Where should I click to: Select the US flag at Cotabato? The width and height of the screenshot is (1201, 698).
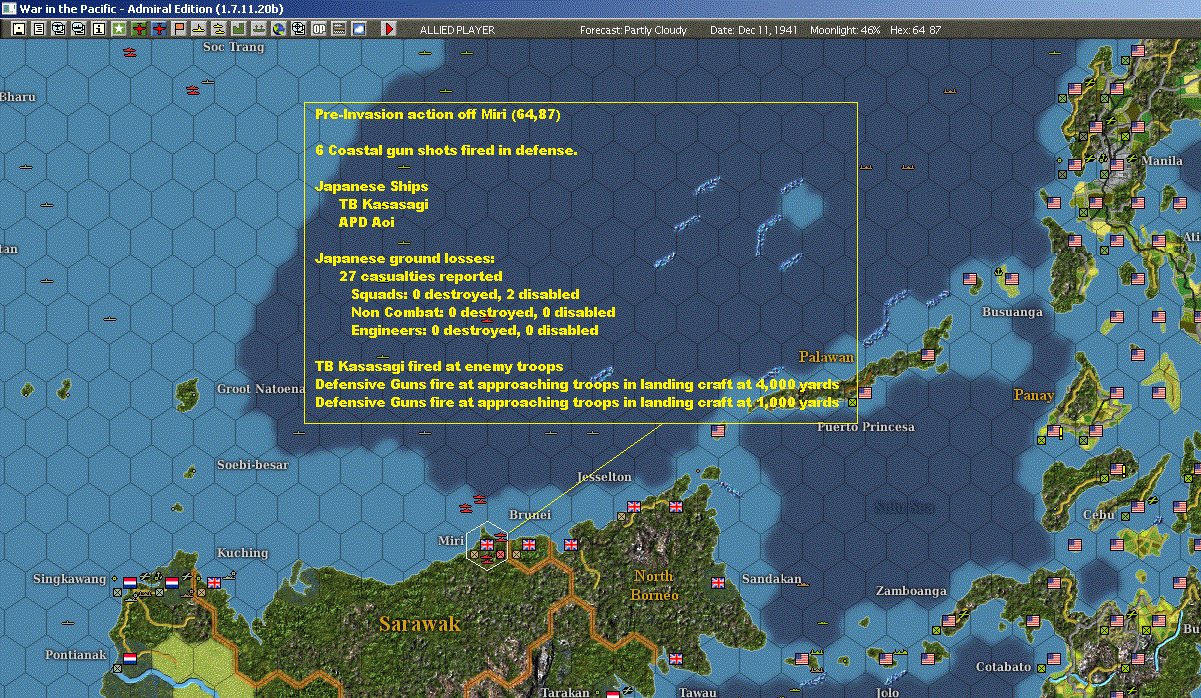(x=1053, y=659)
